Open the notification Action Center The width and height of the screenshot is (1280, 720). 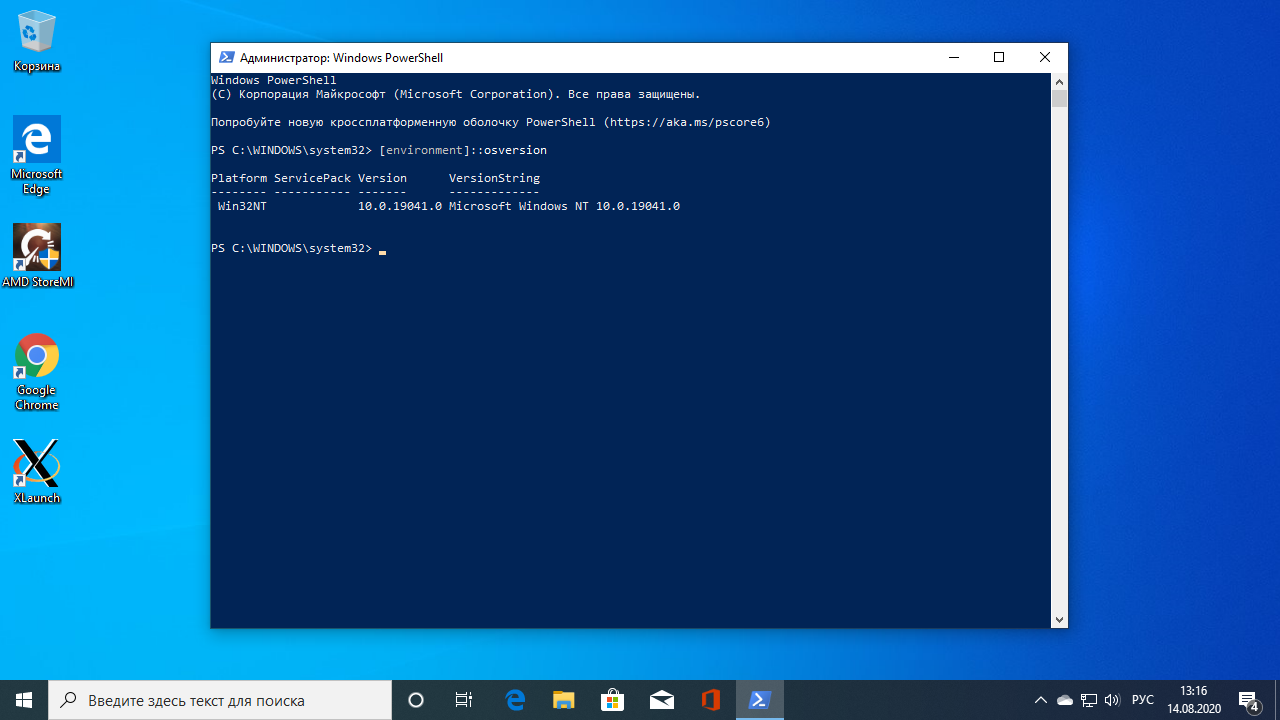[x=1249, y=700]
